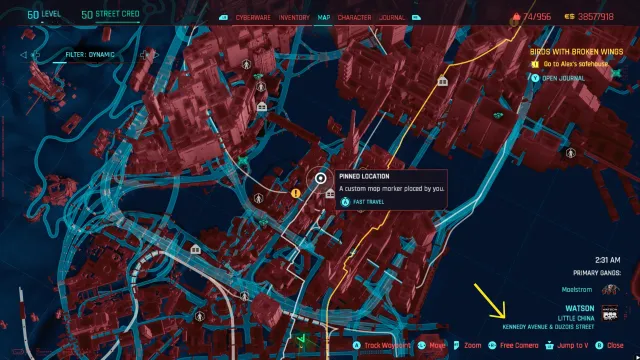Click Jump to V in bottom bar
The height and width of the screenshot is (360, 640).
(573, 346)
